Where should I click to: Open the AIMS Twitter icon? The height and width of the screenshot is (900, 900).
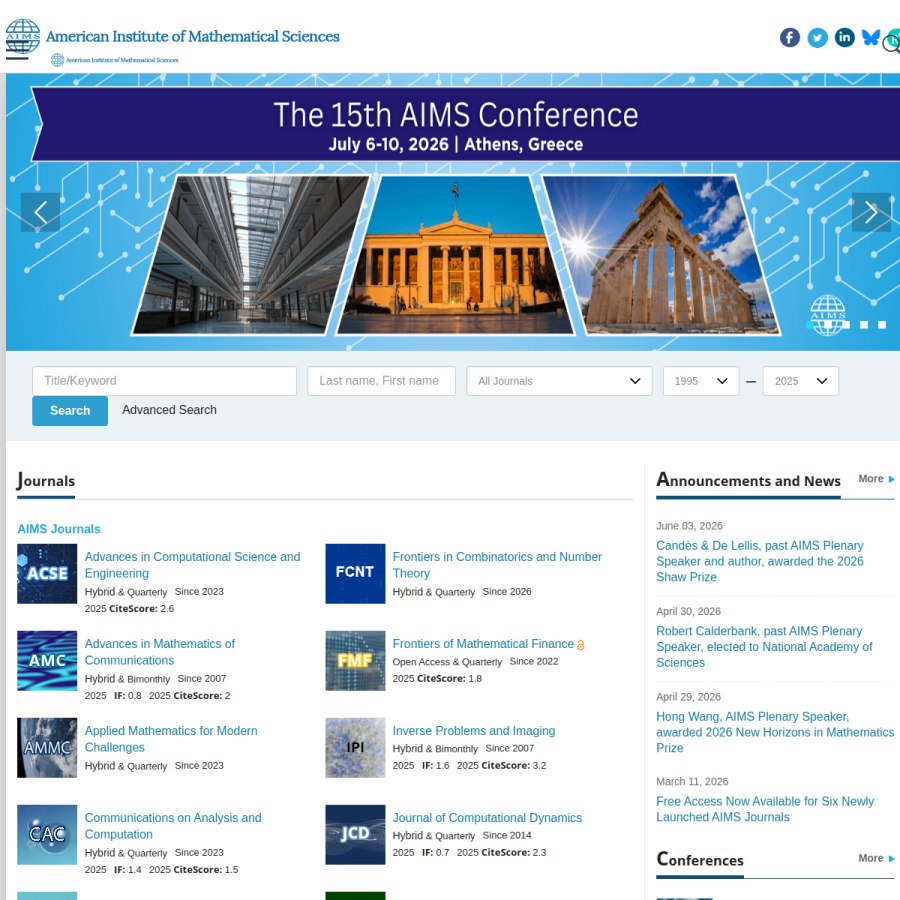pyautogui.click(x=817, y=38)
